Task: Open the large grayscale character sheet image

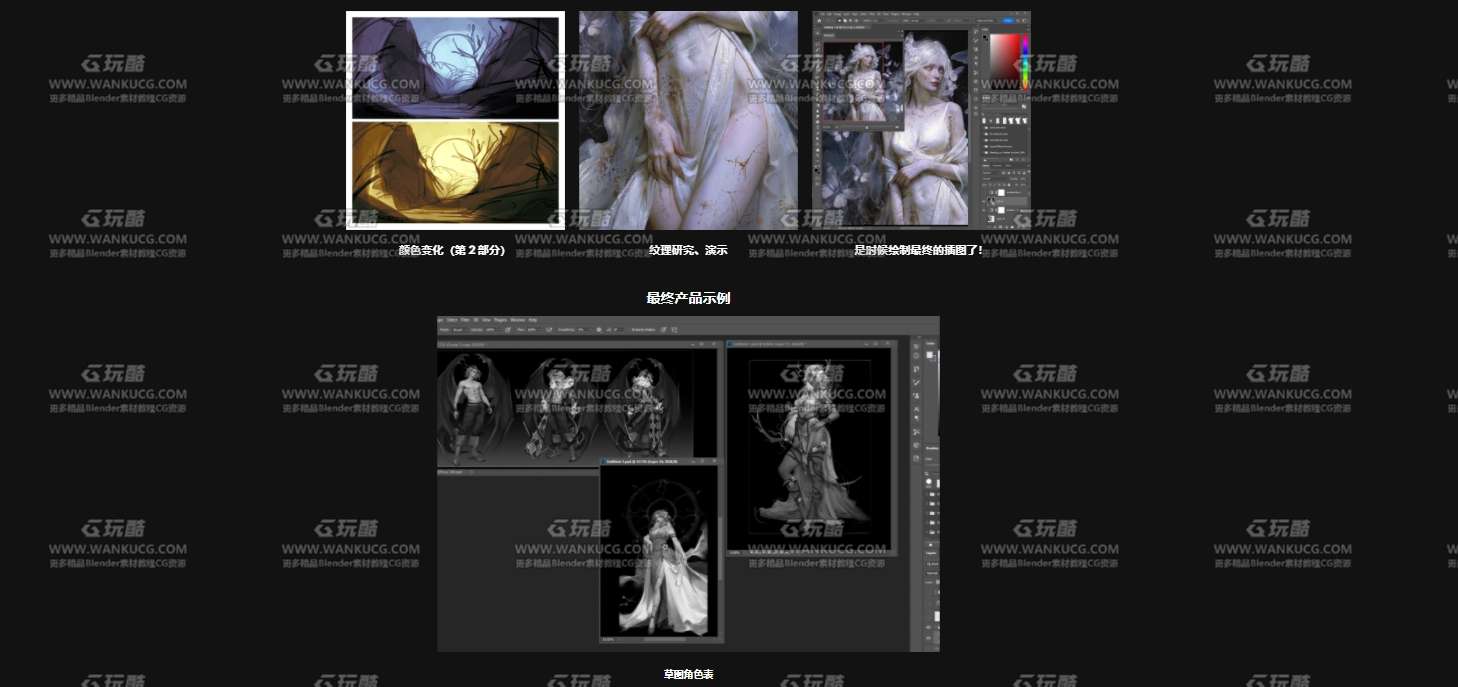Action: (x=688, y=484)
